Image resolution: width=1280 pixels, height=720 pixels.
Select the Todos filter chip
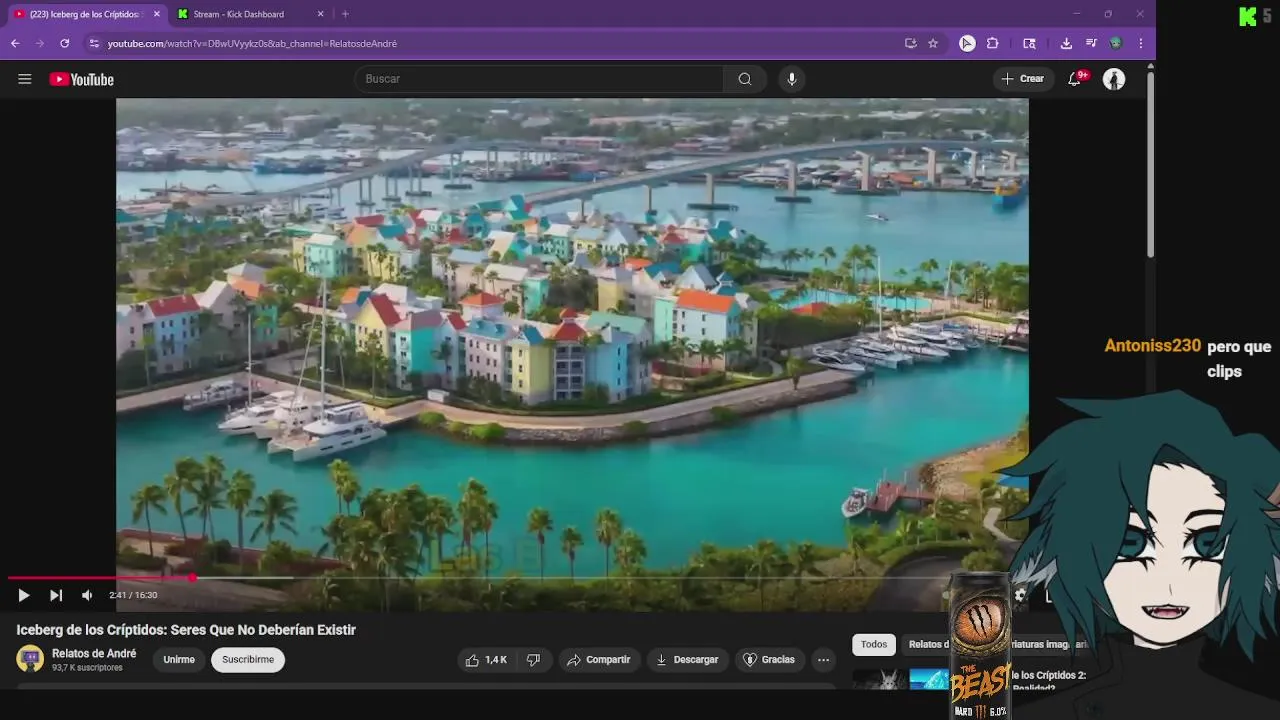pos(874,645)
